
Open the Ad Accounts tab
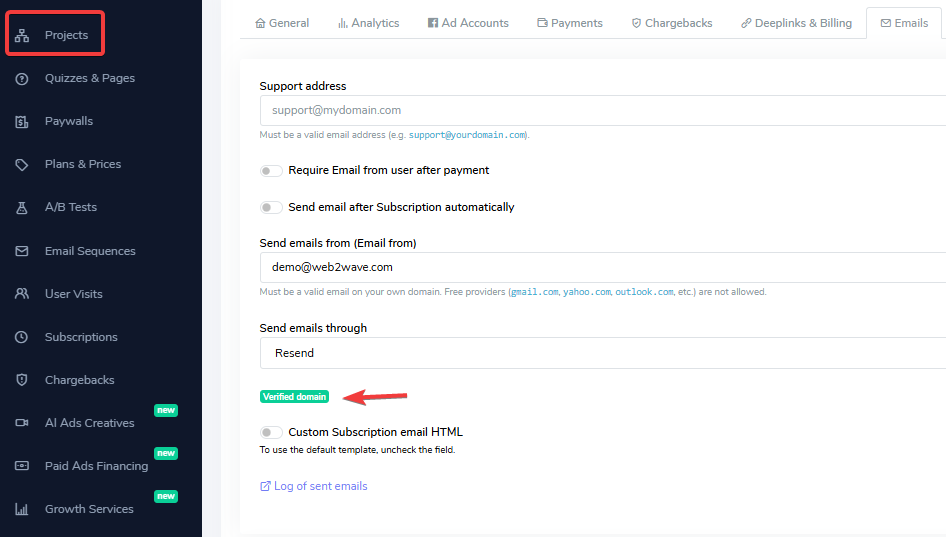pos(468,23)
